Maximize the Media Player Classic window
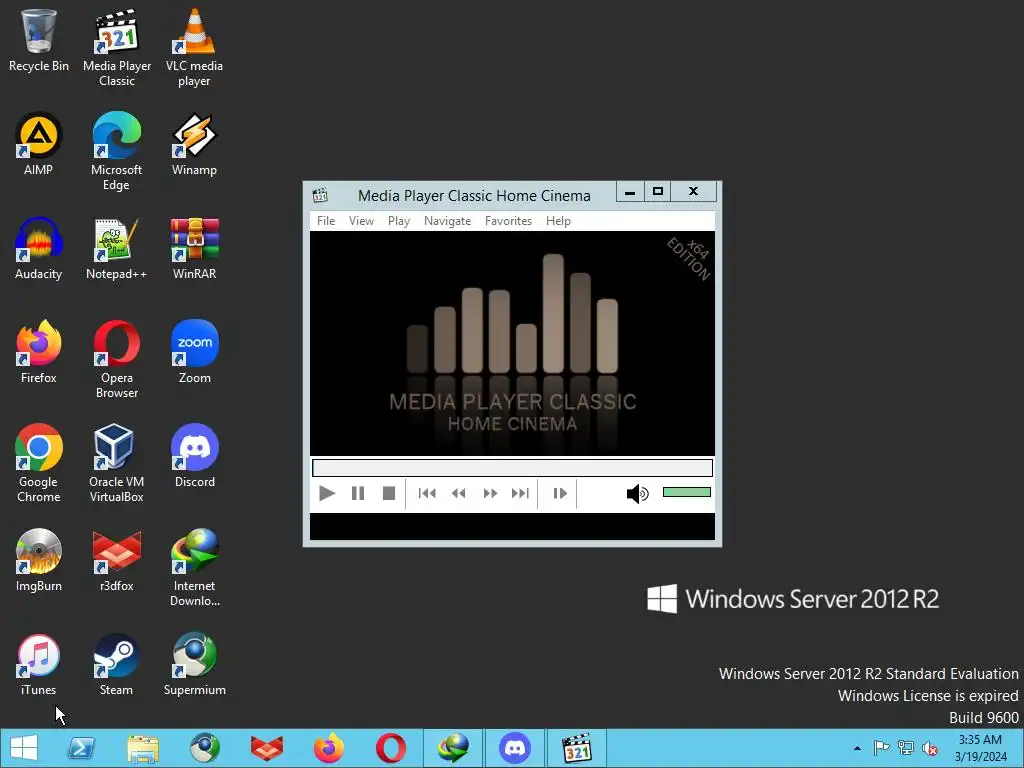Image resolution: width=1024 pixels, height=768 pixels. pos(658,191)
